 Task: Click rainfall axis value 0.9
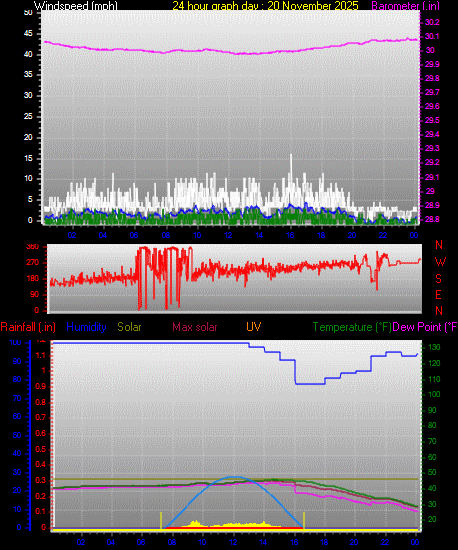click(41, 387)
